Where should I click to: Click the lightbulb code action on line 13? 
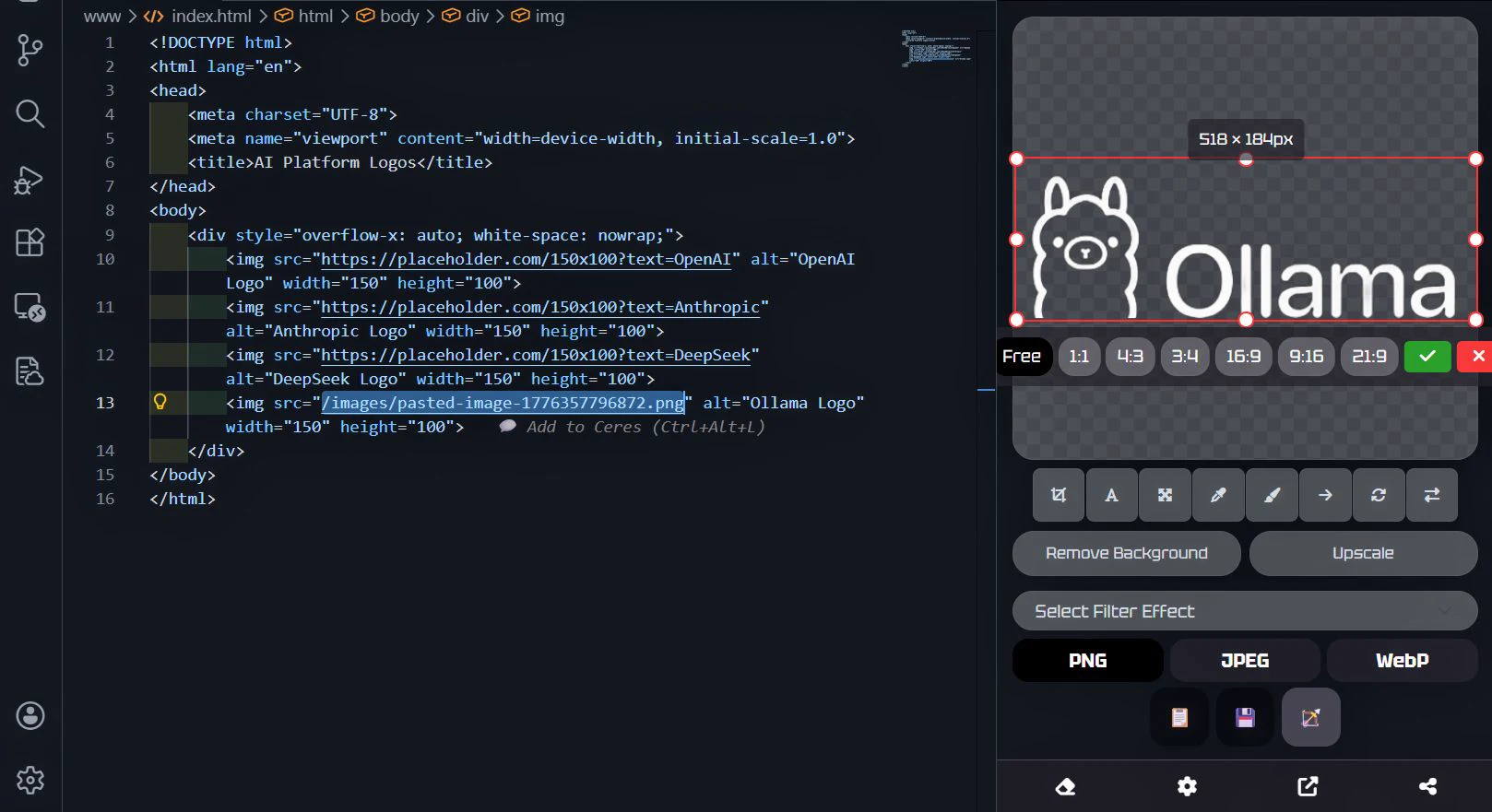[160, 402]
